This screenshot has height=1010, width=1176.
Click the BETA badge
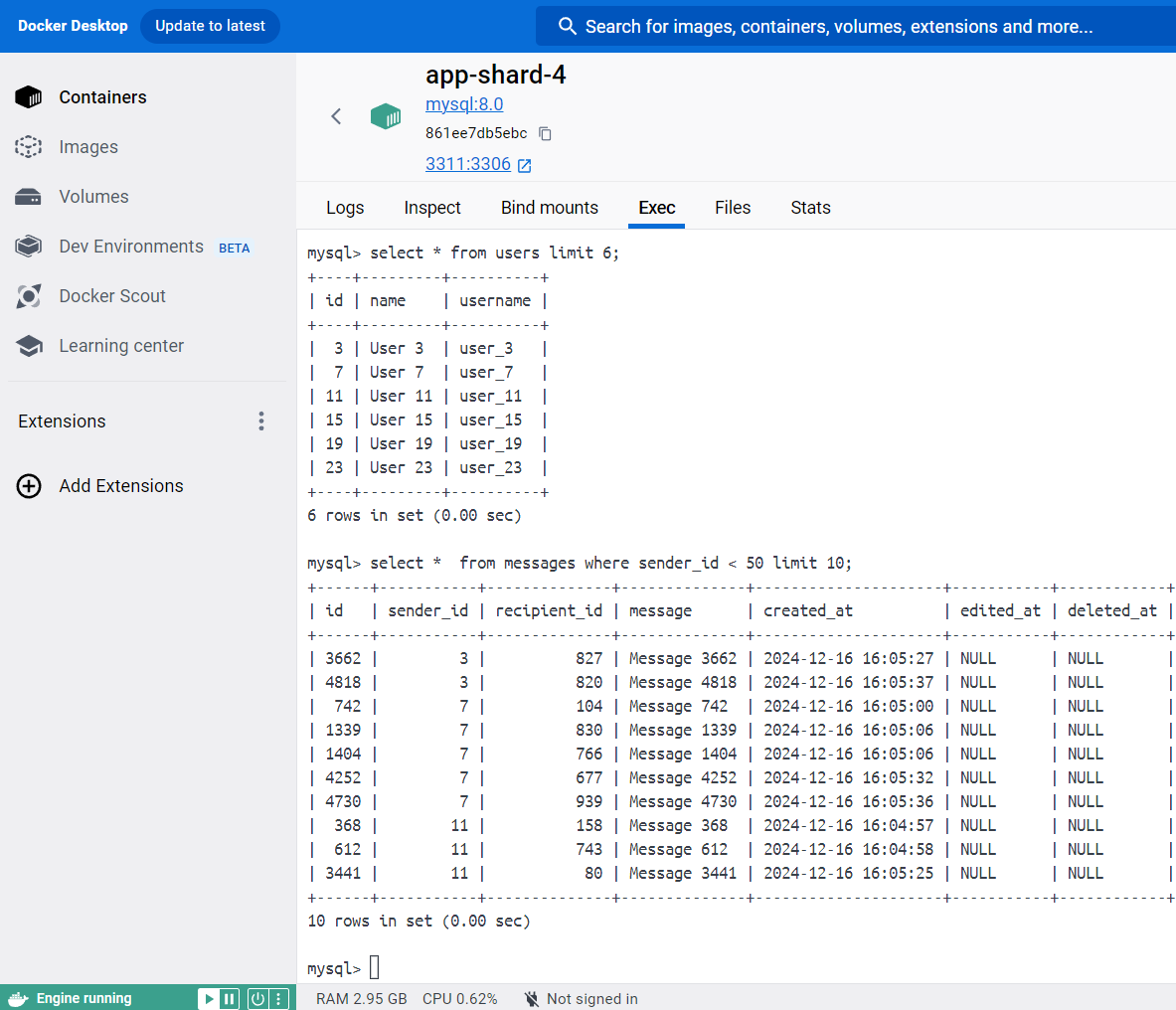pyautogui.click(x=234, y=249)
